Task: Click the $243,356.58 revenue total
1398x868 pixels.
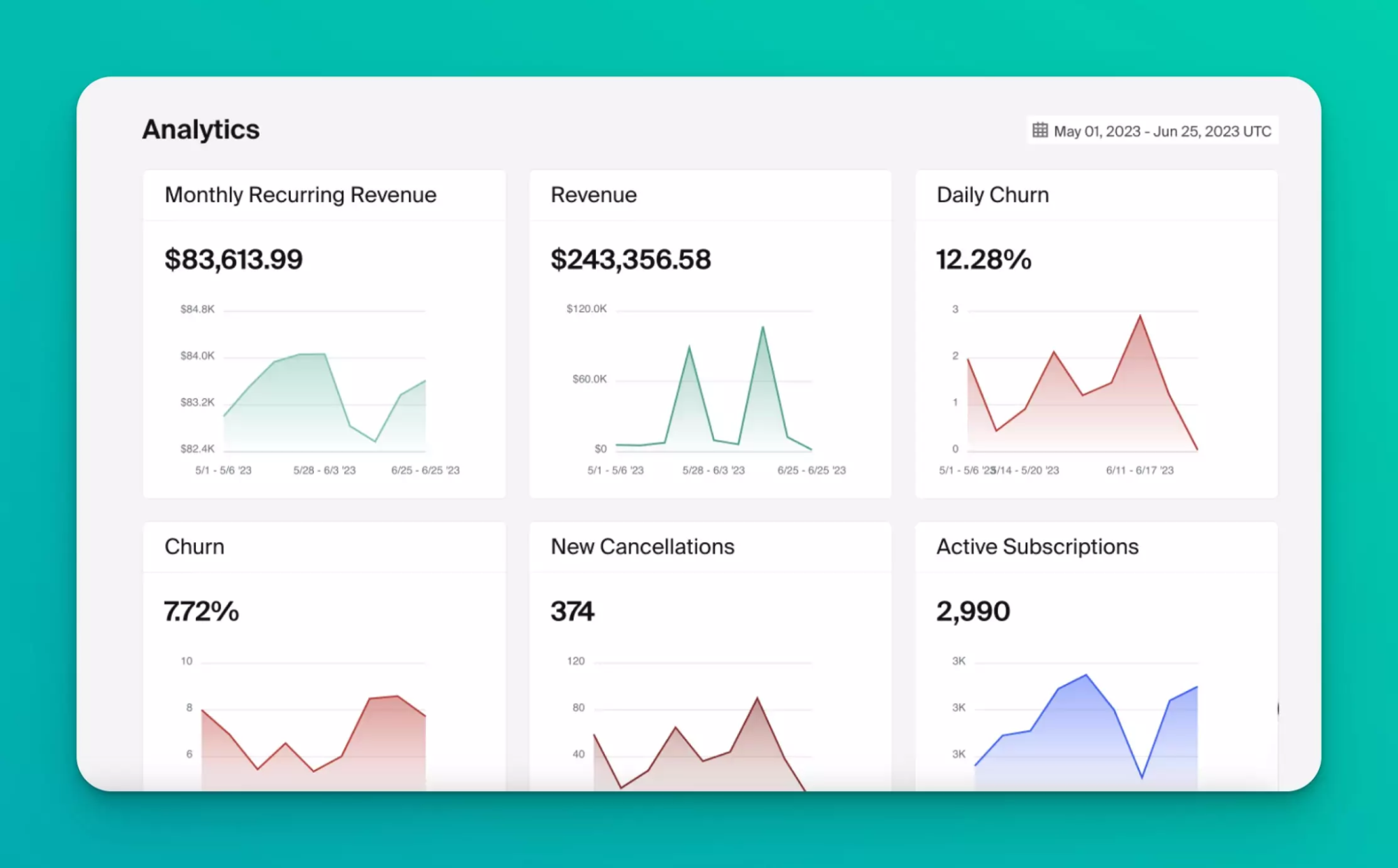Action: [630, 259]
